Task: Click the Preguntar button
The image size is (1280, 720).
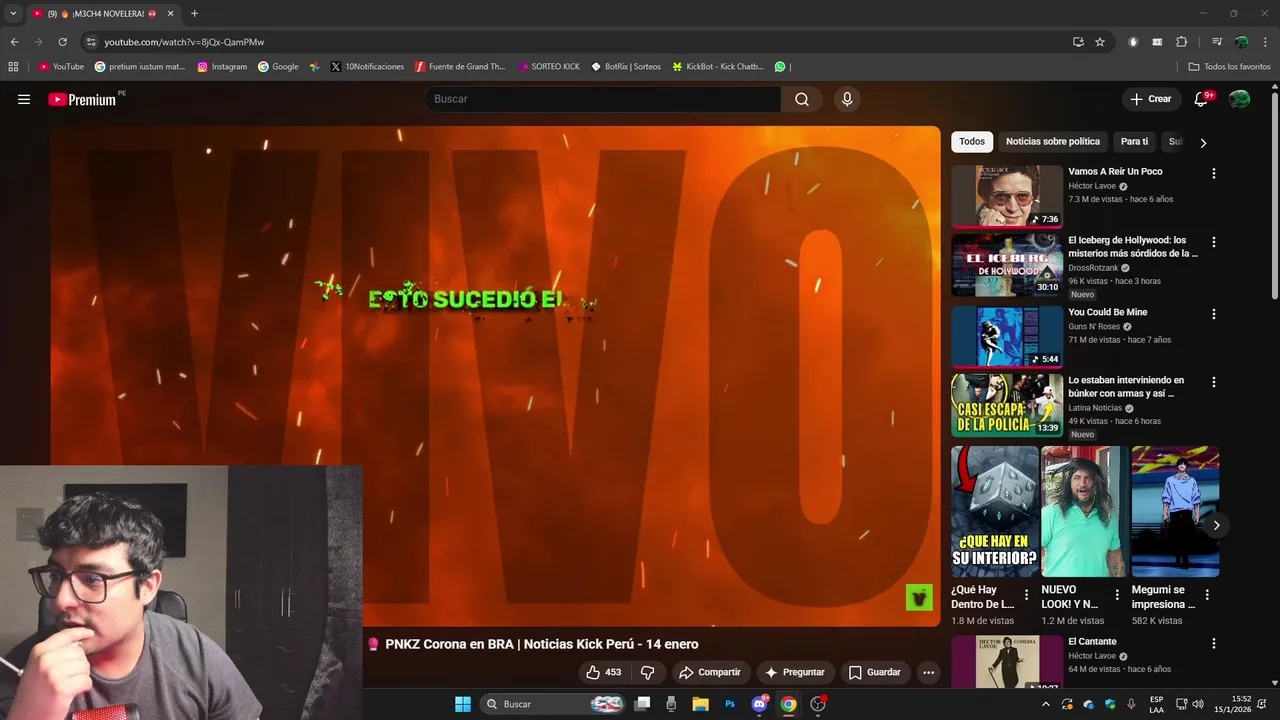Action: [x=794, y=672]
